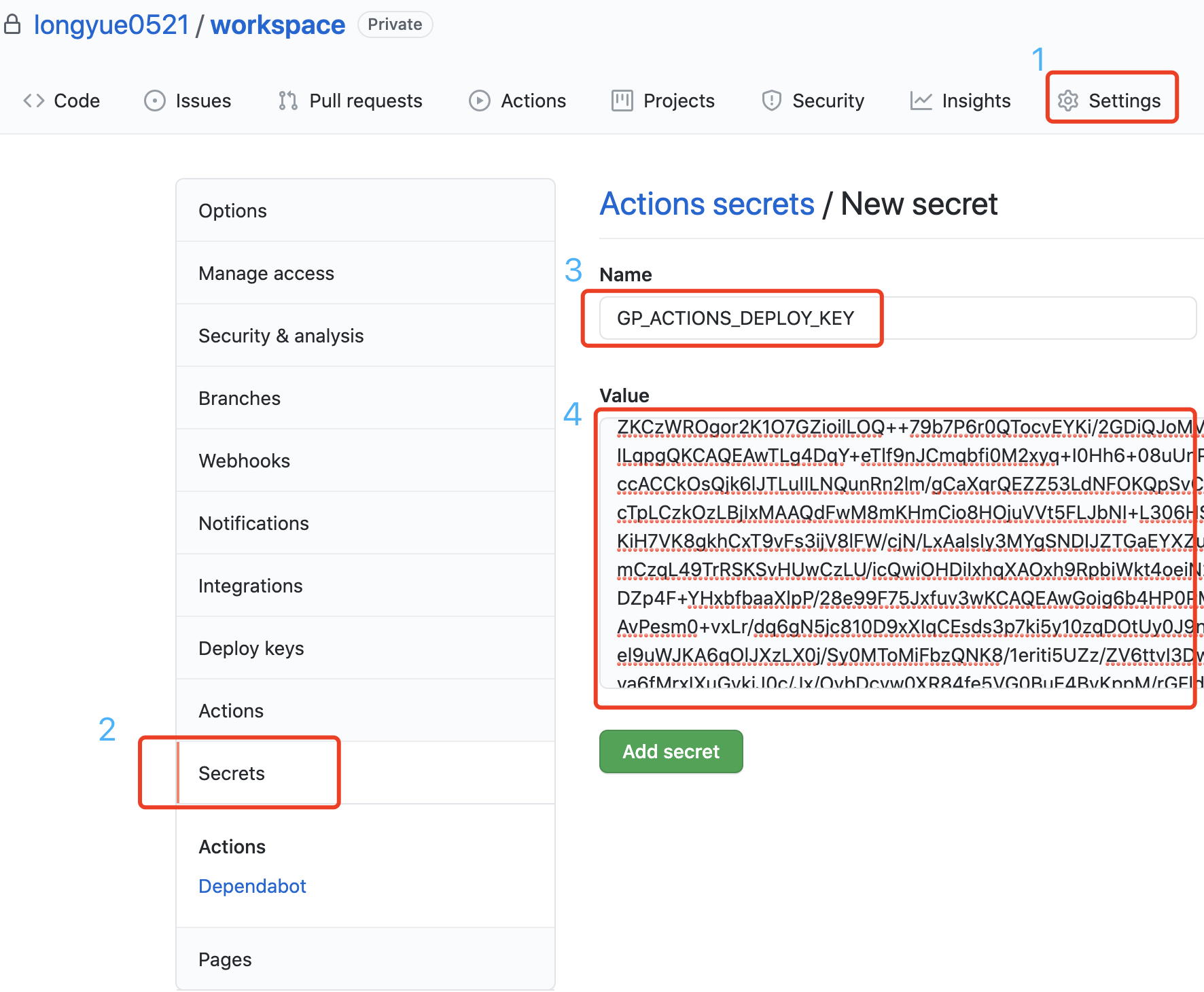
Task: Open the Insights tab
Action: point(961,101)
